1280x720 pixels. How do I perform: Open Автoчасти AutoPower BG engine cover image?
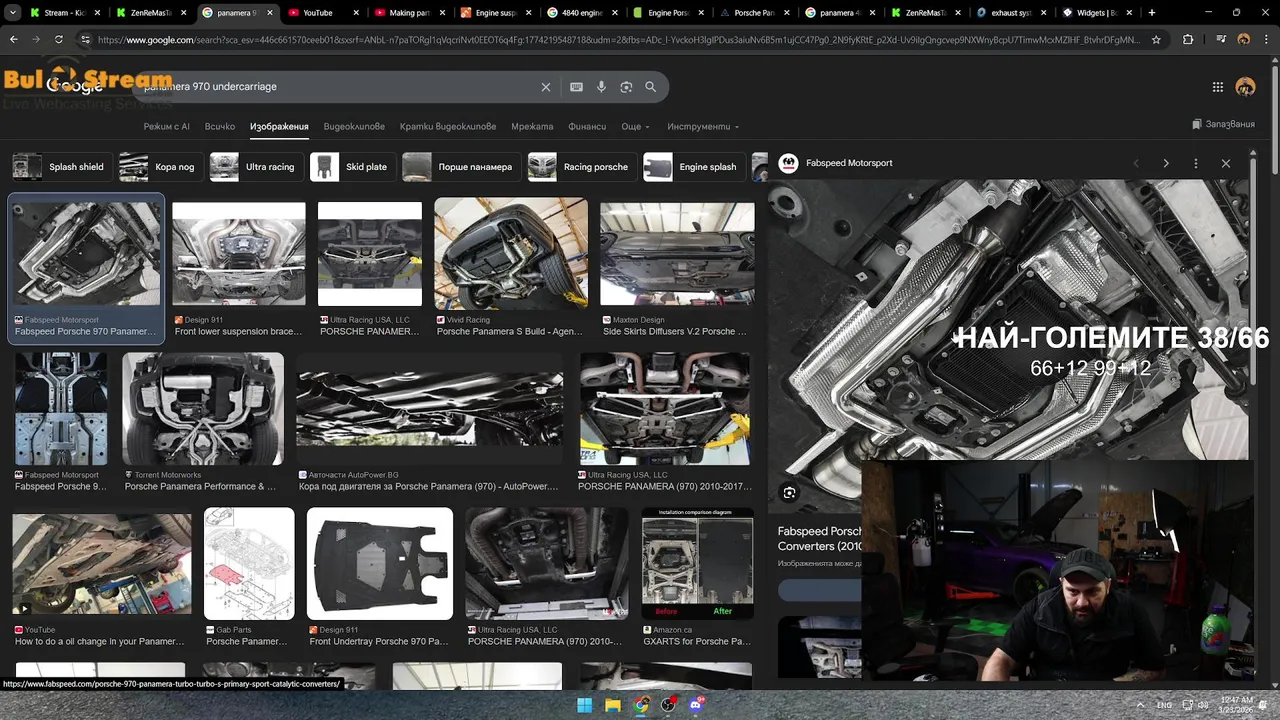(x=430, y=408)
